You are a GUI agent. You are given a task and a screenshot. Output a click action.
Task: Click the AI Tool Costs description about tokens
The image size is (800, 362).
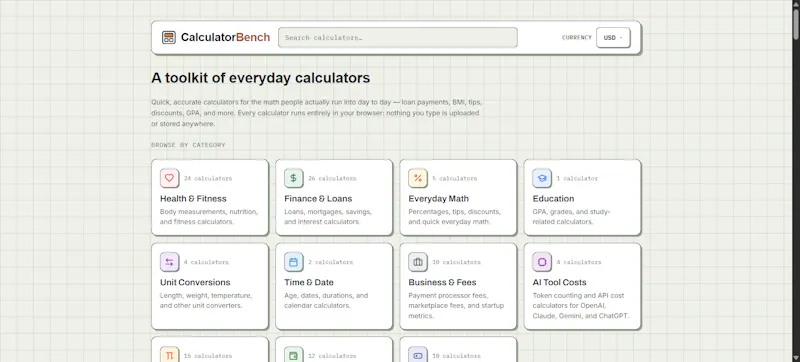[581, 305]
